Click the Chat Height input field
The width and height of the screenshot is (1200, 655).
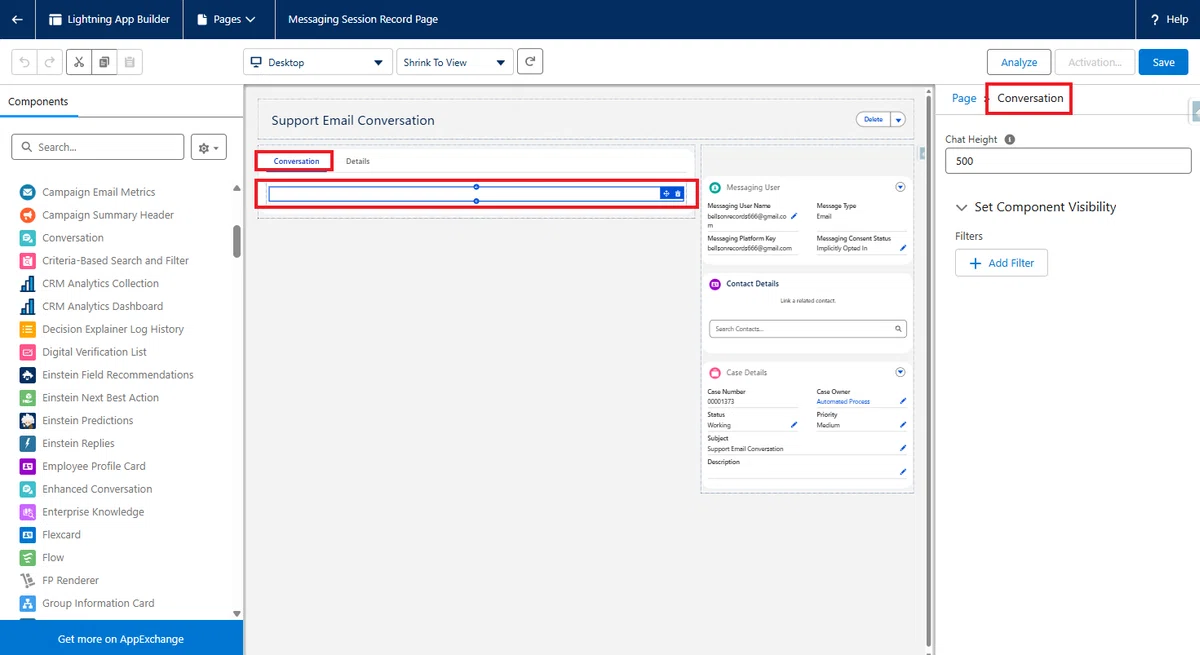click(1068, 161)
